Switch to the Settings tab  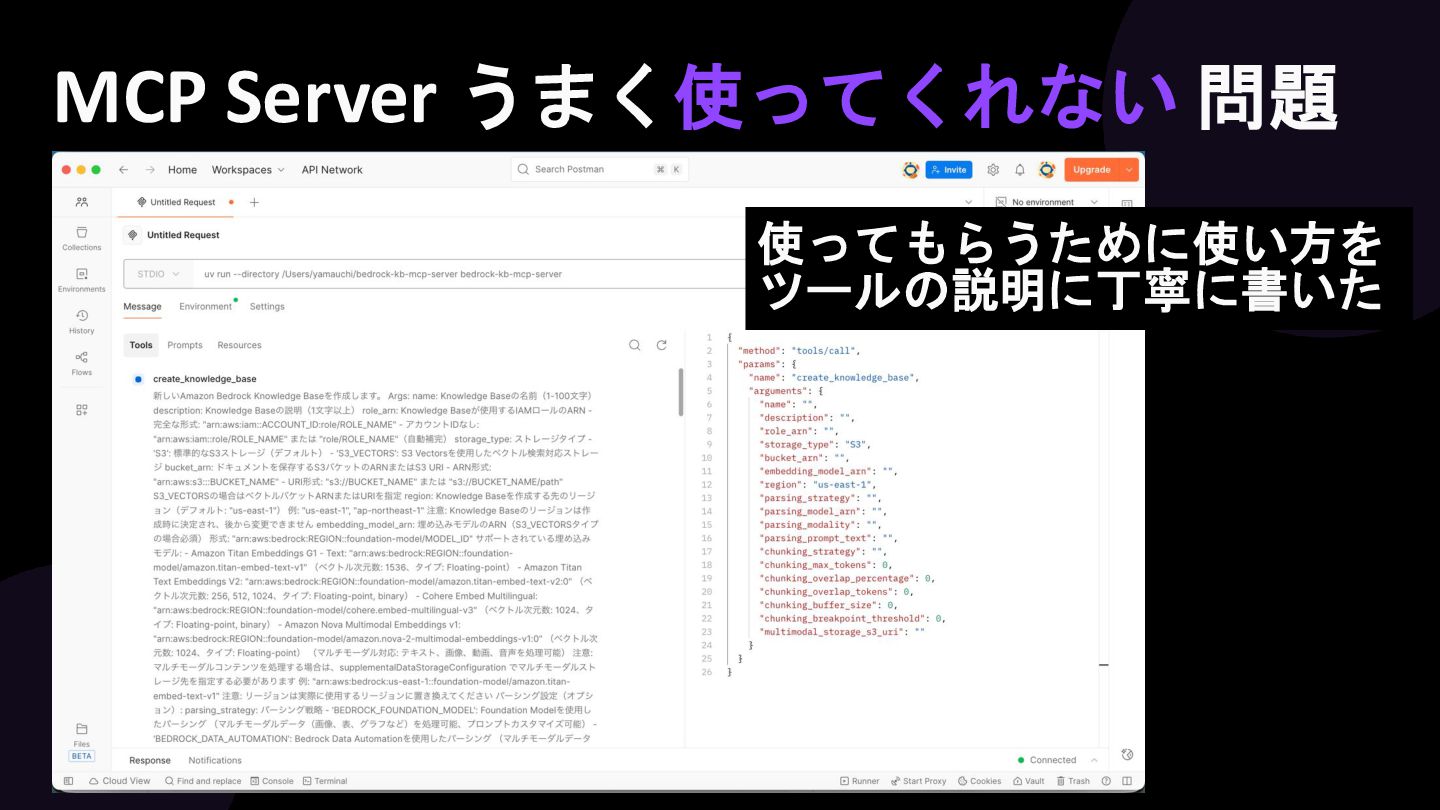coord(267,307)
